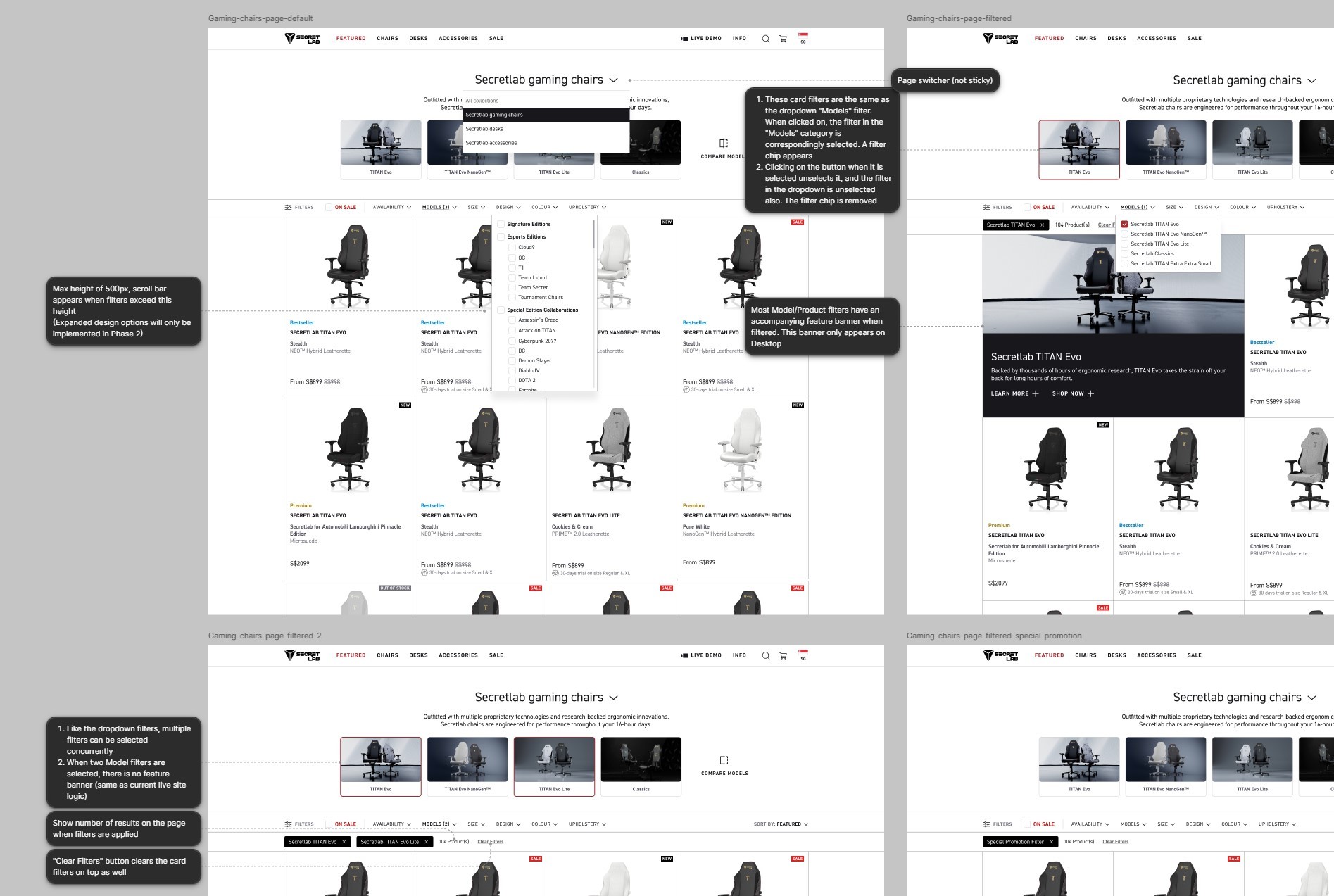The width and height of the screenshot is (1334, 896).
Task: Select Secretlab desks in the collections dropdown
Action: coord(546,129)
